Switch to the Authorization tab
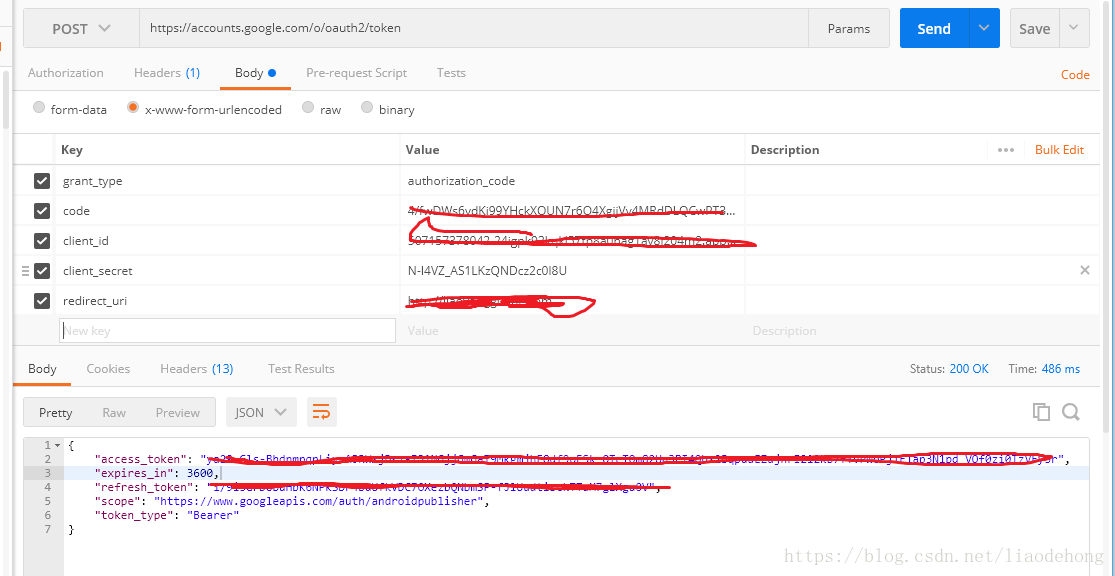The height and width of the screenshot is (576, 1115). 65,73
